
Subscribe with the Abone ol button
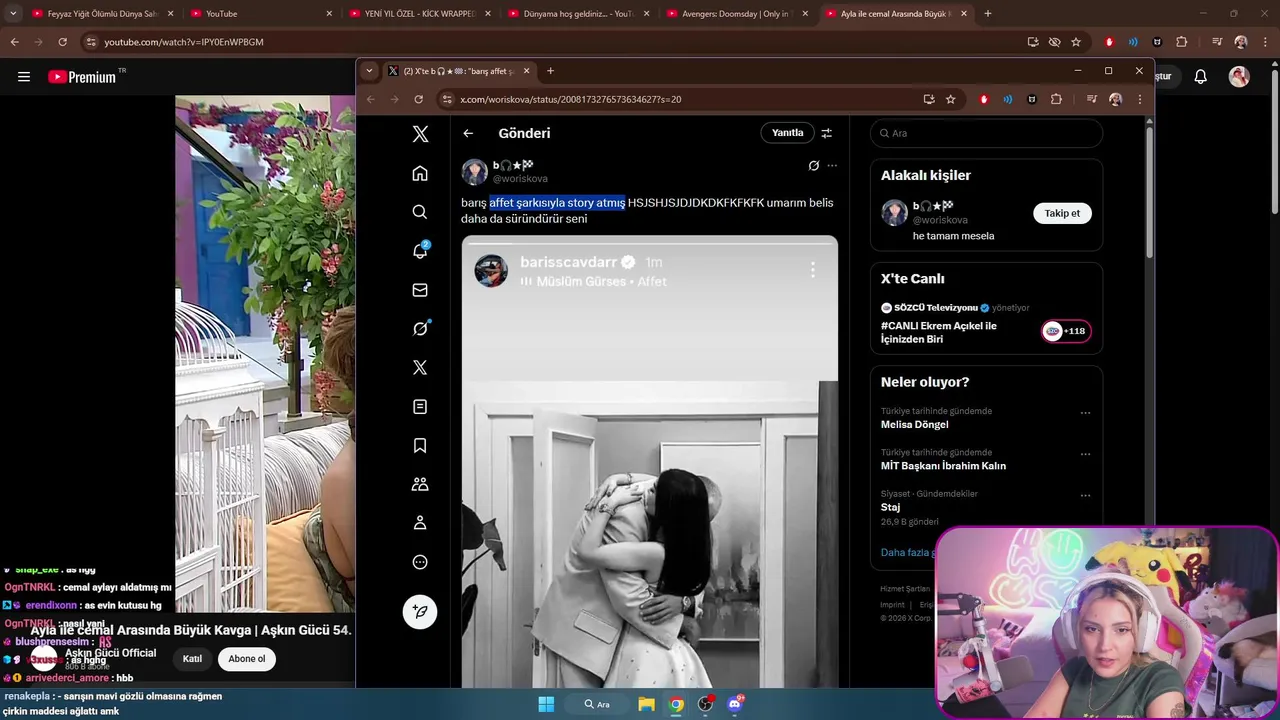point(247,659)
